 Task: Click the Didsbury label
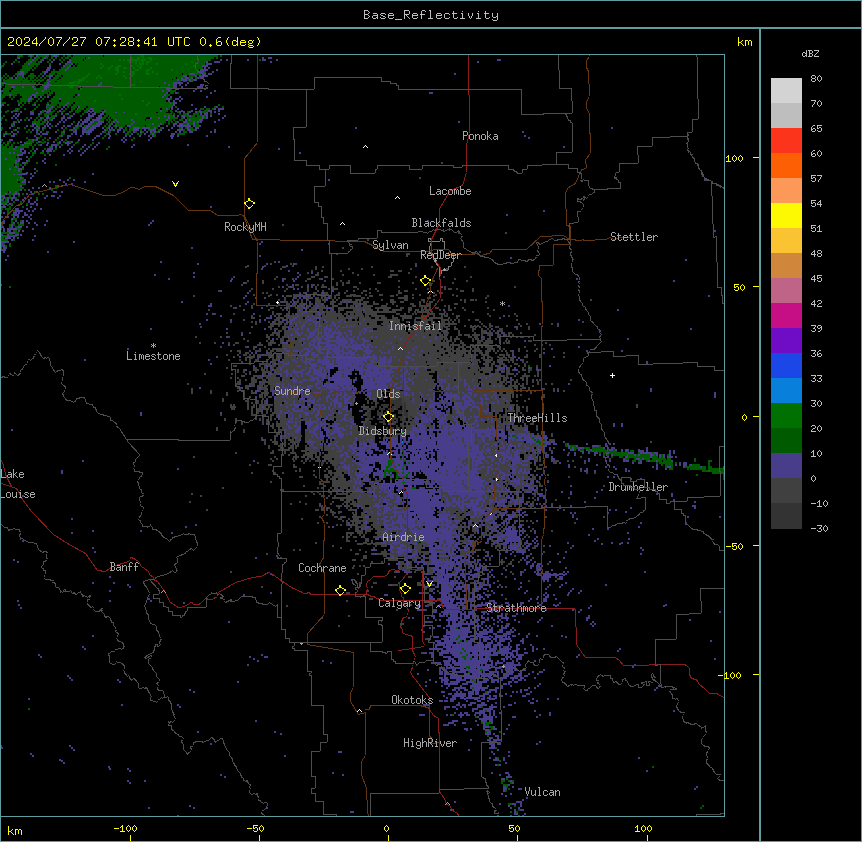tap(383, 431)
